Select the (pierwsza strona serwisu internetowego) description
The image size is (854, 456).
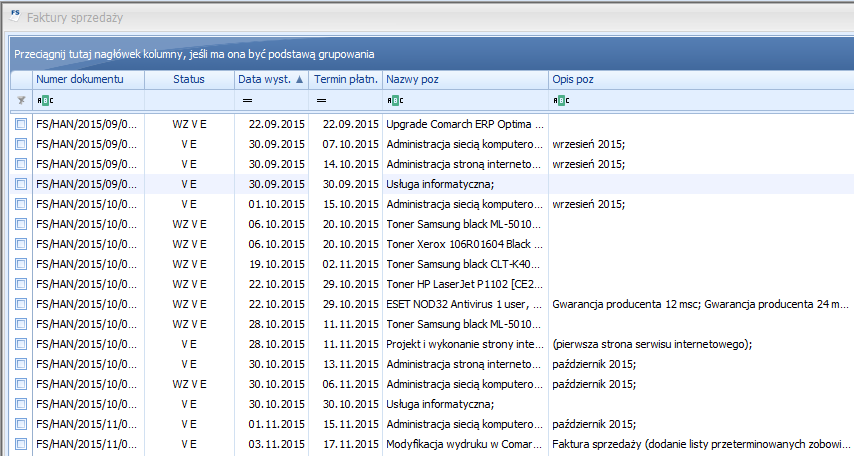[x=702, y=344]
